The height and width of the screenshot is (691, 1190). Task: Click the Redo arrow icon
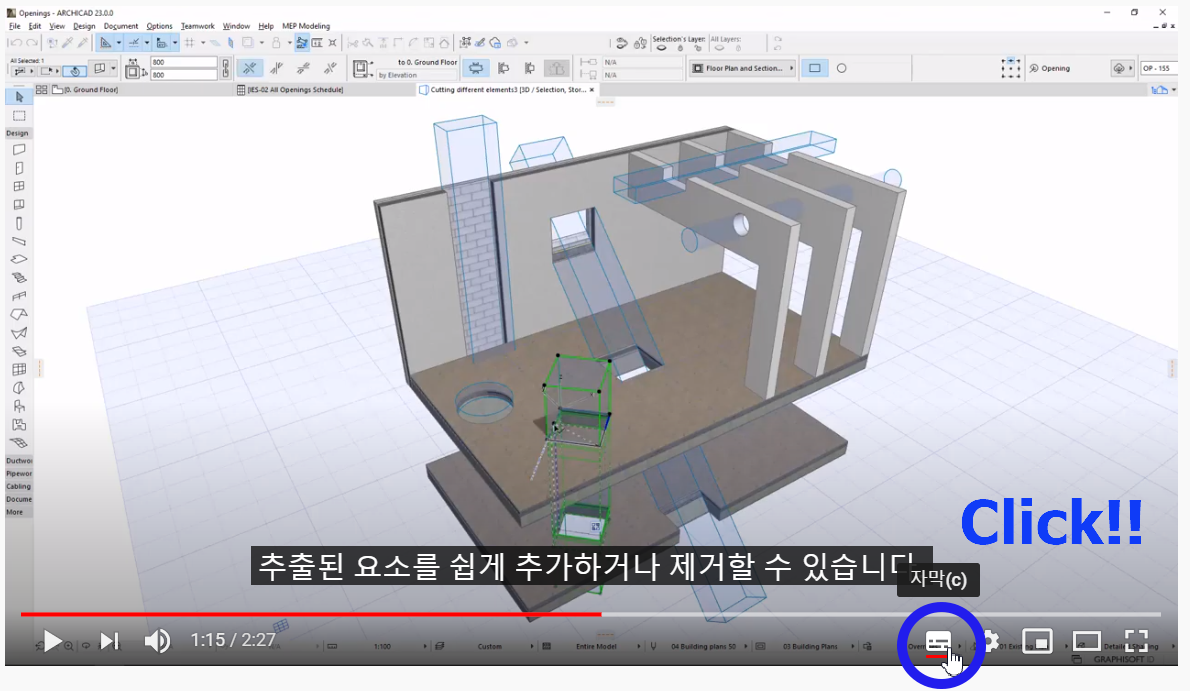(x=32, y=43)
